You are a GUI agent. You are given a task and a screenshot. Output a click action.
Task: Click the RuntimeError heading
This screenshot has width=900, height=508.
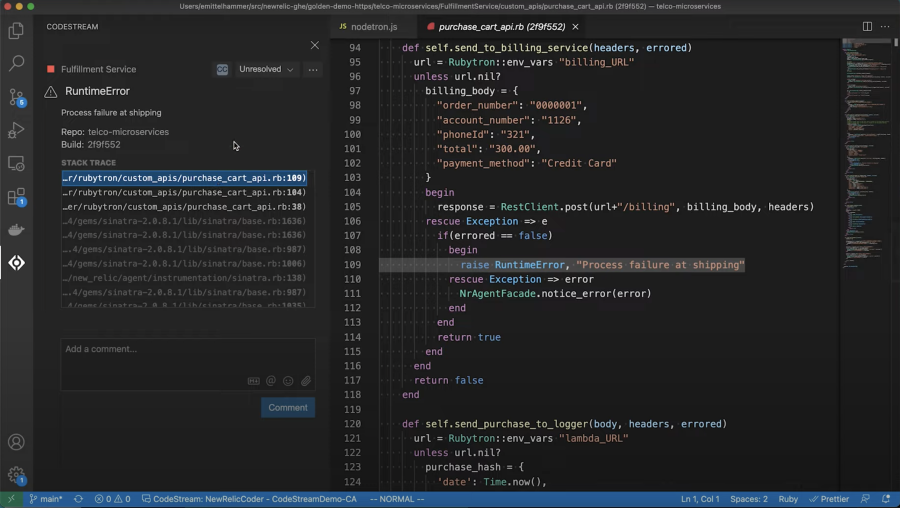point(97,91)
